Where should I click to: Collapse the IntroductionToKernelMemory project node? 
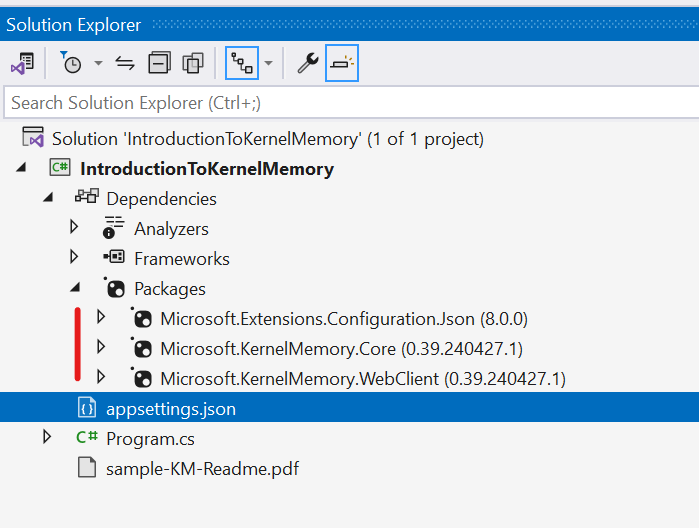tap(22, 169)
